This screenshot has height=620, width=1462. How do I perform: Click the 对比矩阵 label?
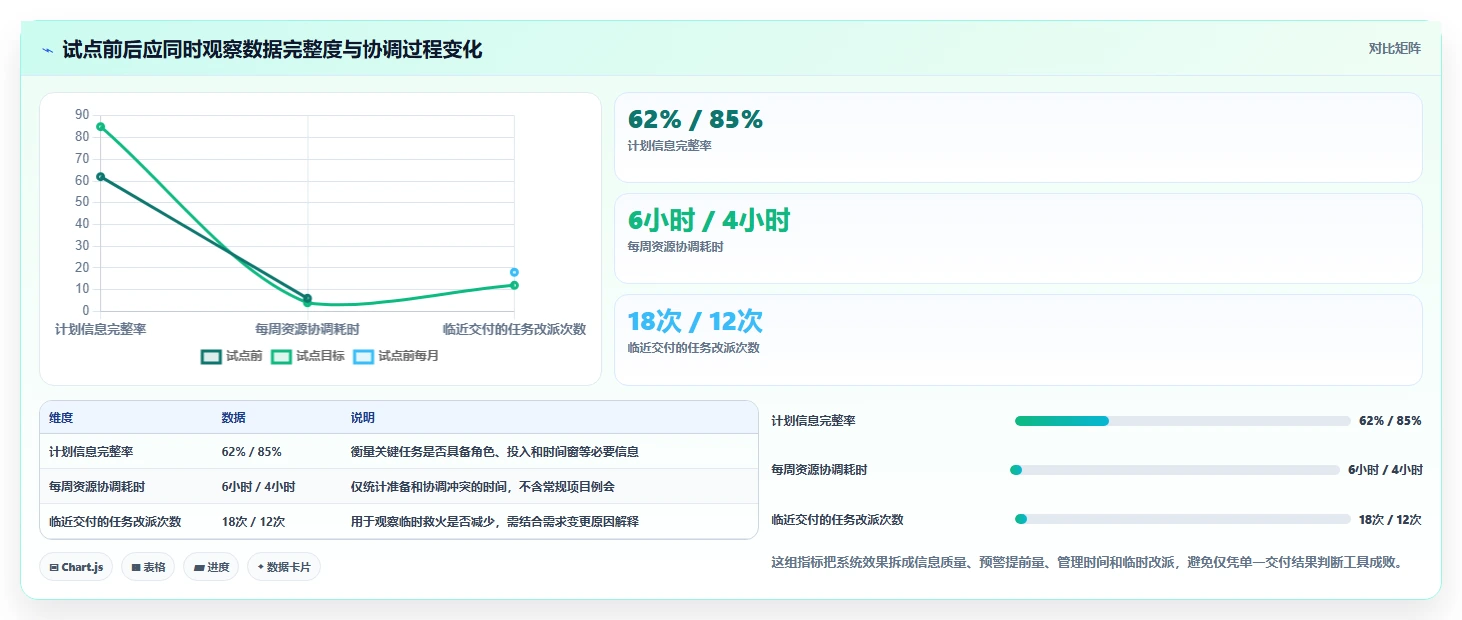point(1394,48)
